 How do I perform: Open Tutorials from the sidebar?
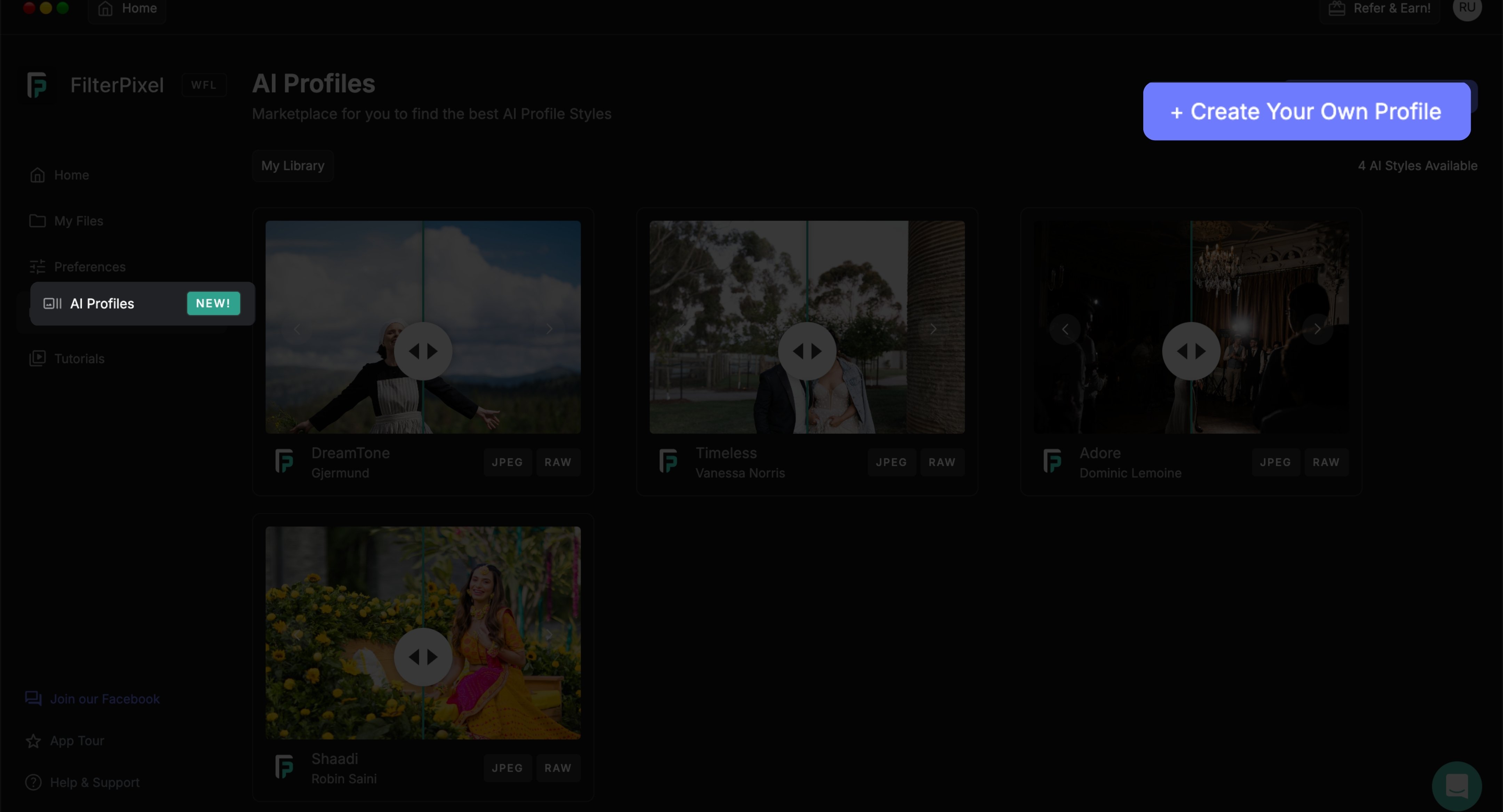point(79,359)
